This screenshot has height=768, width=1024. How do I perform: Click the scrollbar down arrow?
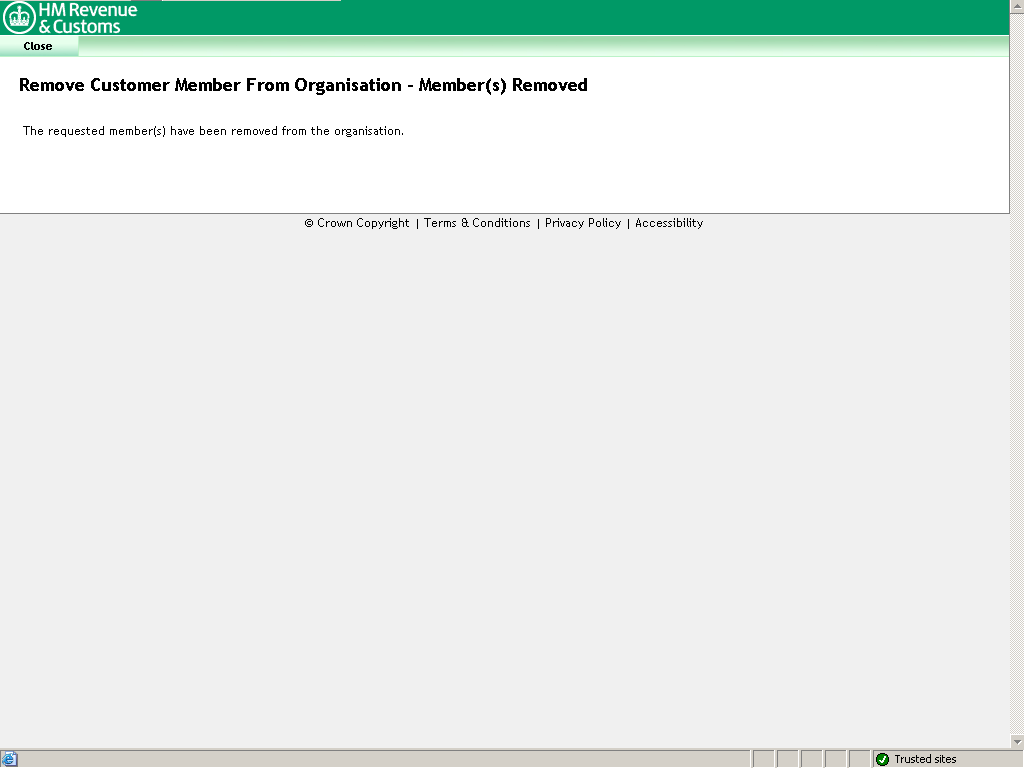(x=1017, y=743)
